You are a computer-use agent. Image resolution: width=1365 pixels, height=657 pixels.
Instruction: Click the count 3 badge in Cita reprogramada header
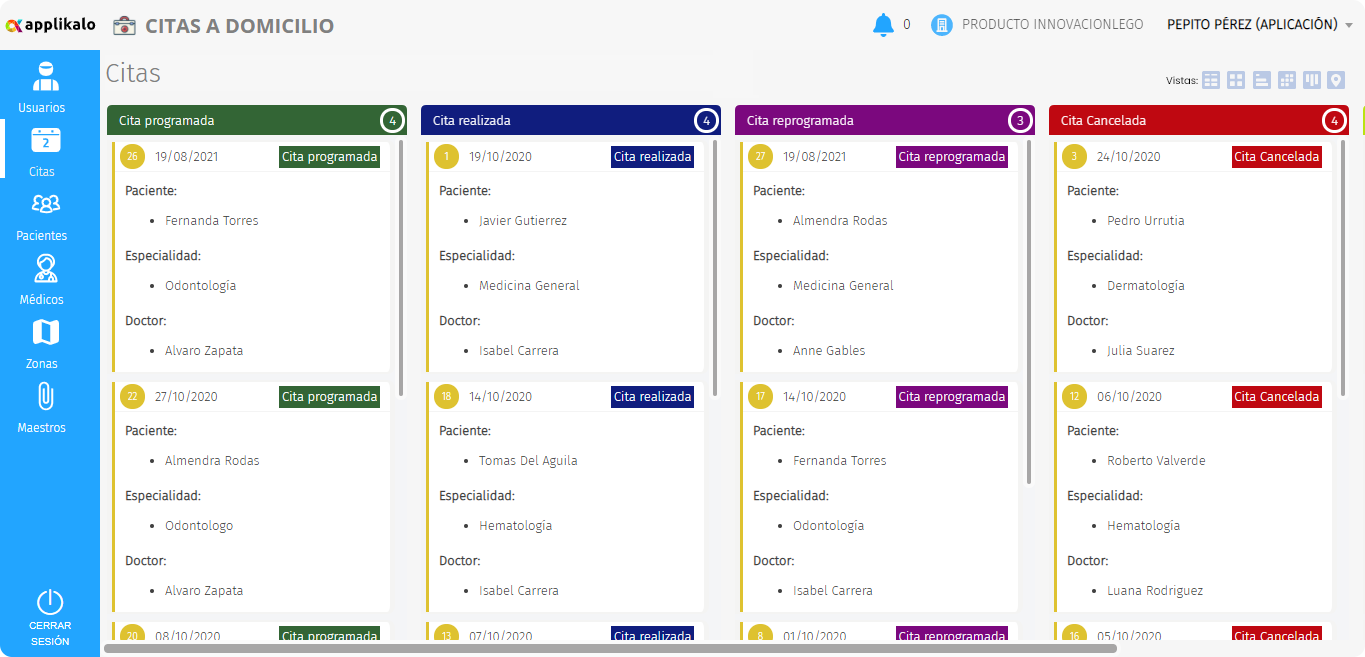coord(1020,121)
